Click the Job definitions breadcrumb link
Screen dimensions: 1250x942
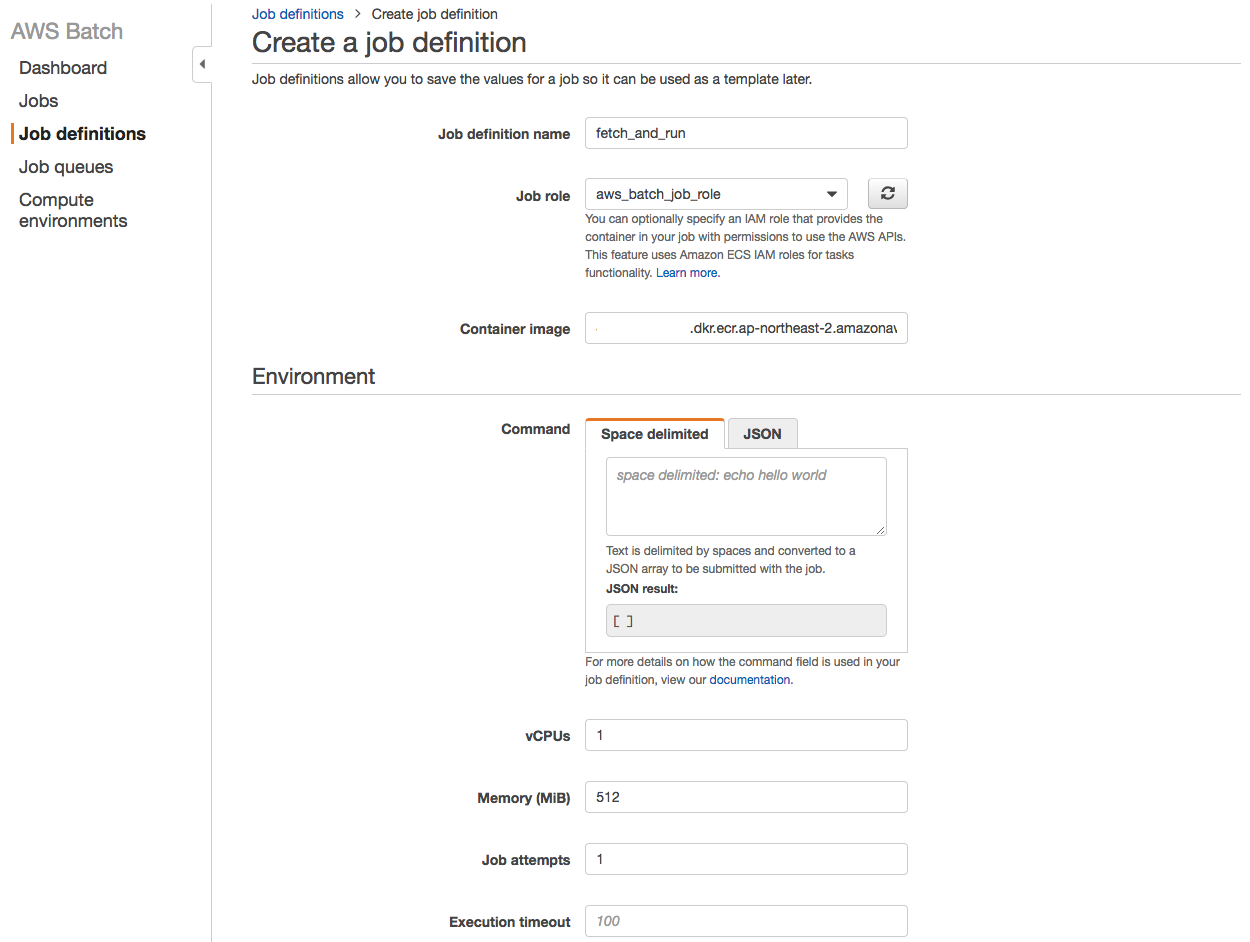point(297,14)
